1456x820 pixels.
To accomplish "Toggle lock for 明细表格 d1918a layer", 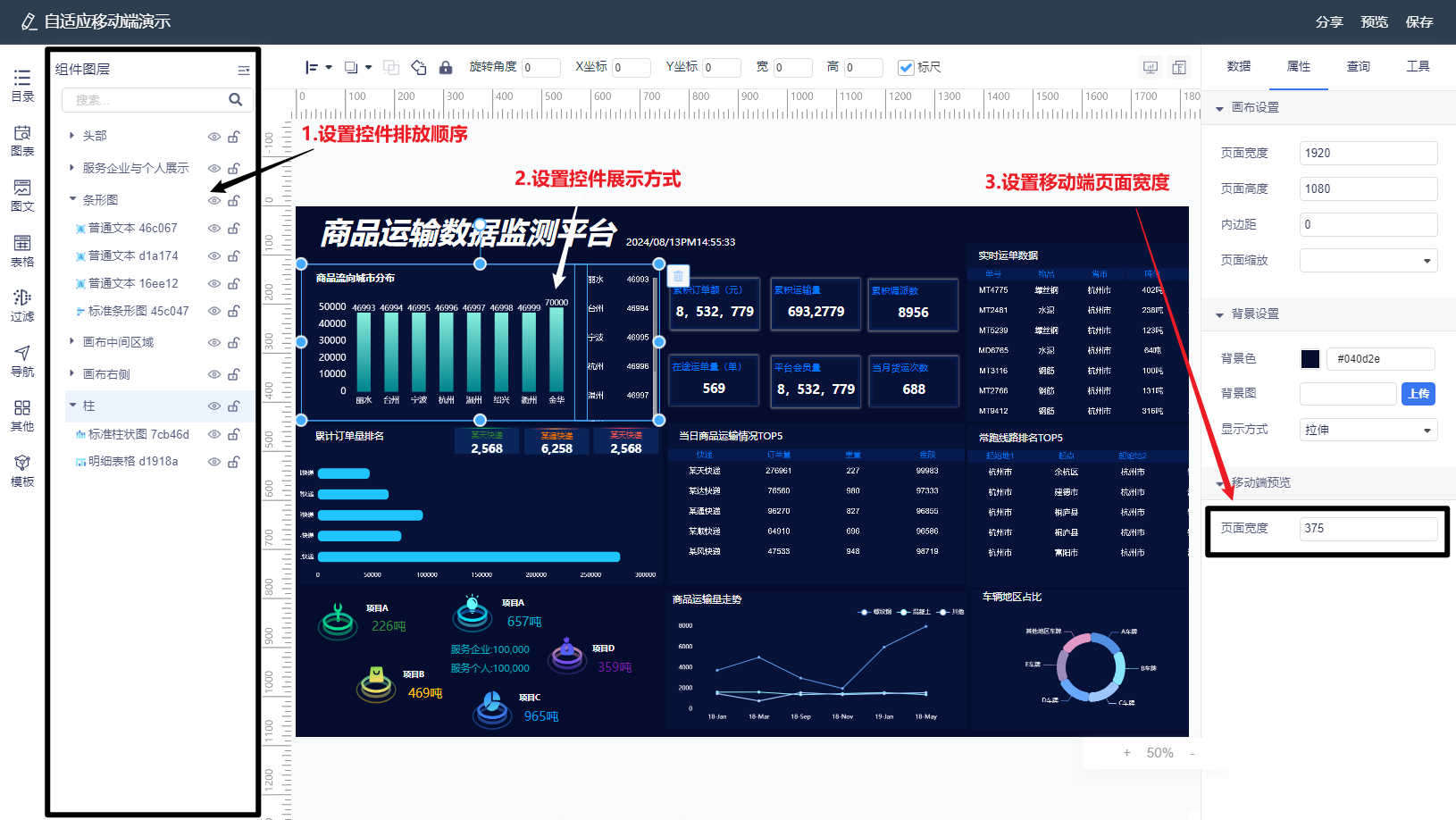I will click(x=233, y=462).
